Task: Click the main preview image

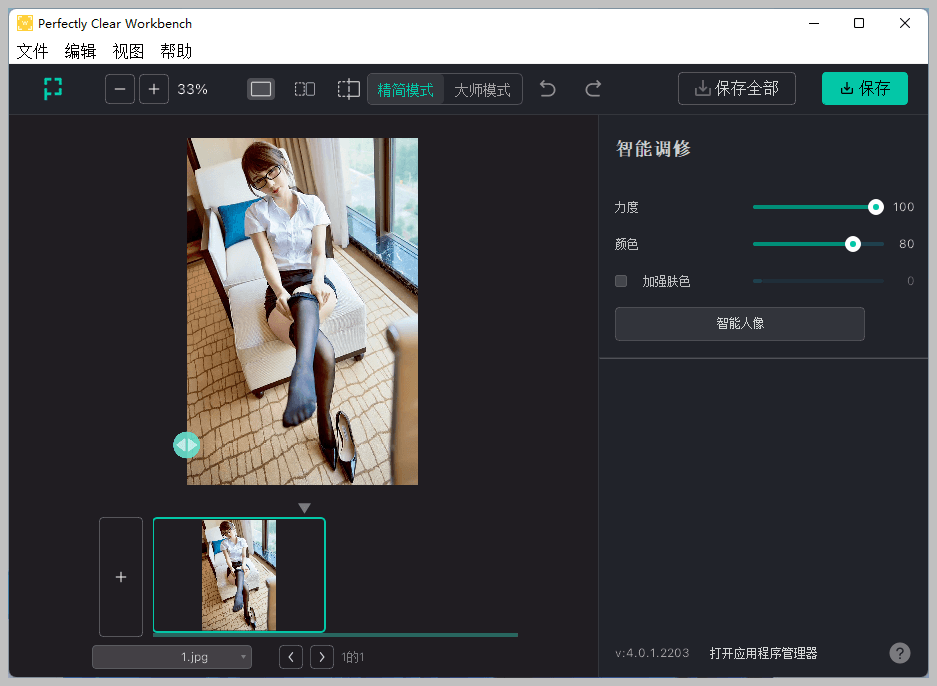Action: [x=302, y=311]
